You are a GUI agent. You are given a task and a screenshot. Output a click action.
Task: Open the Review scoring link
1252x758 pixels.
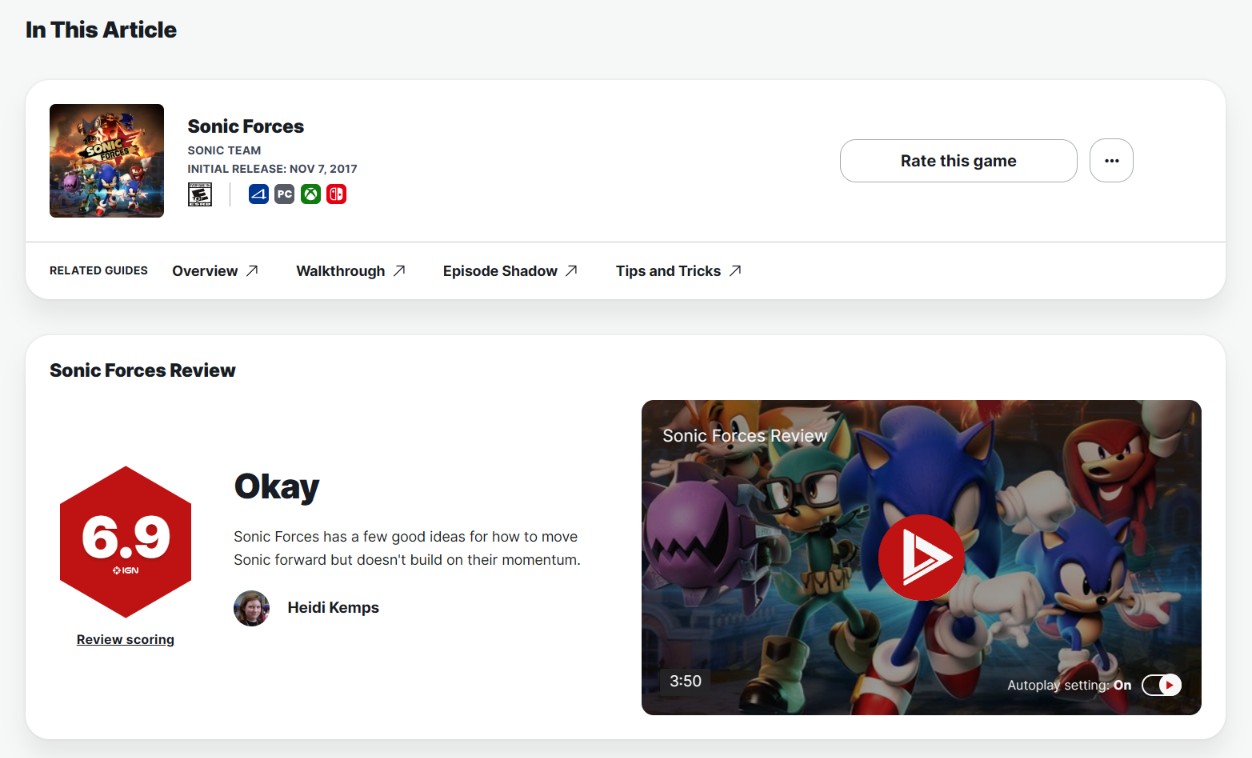pyautogui.click(x=125, y=640)
